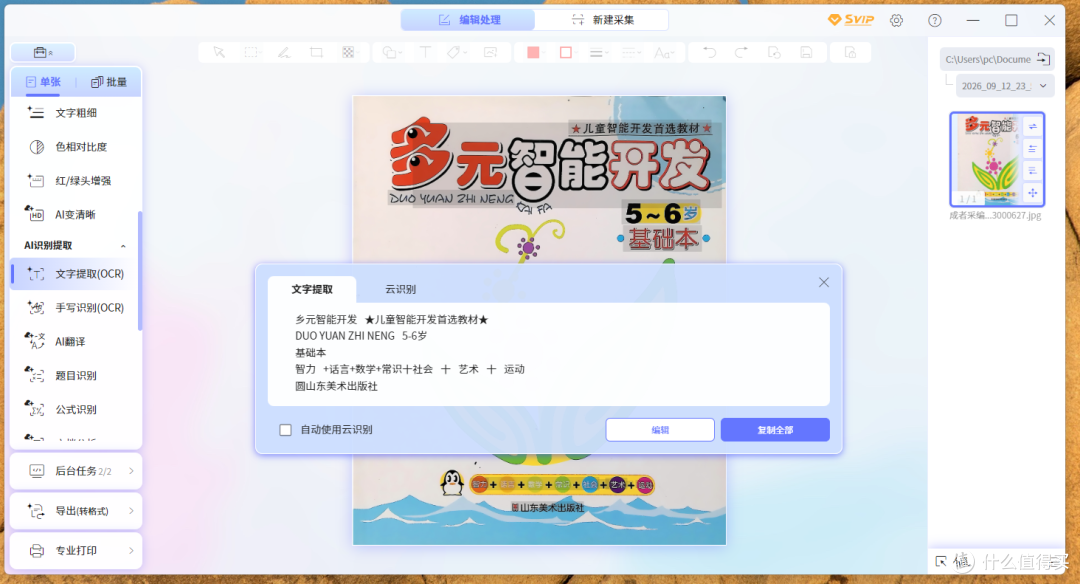Click the swap arrows icon on thumbnail
Image resolution: width=1080 pixels, height=584 pixels.
coord(1032,127)
